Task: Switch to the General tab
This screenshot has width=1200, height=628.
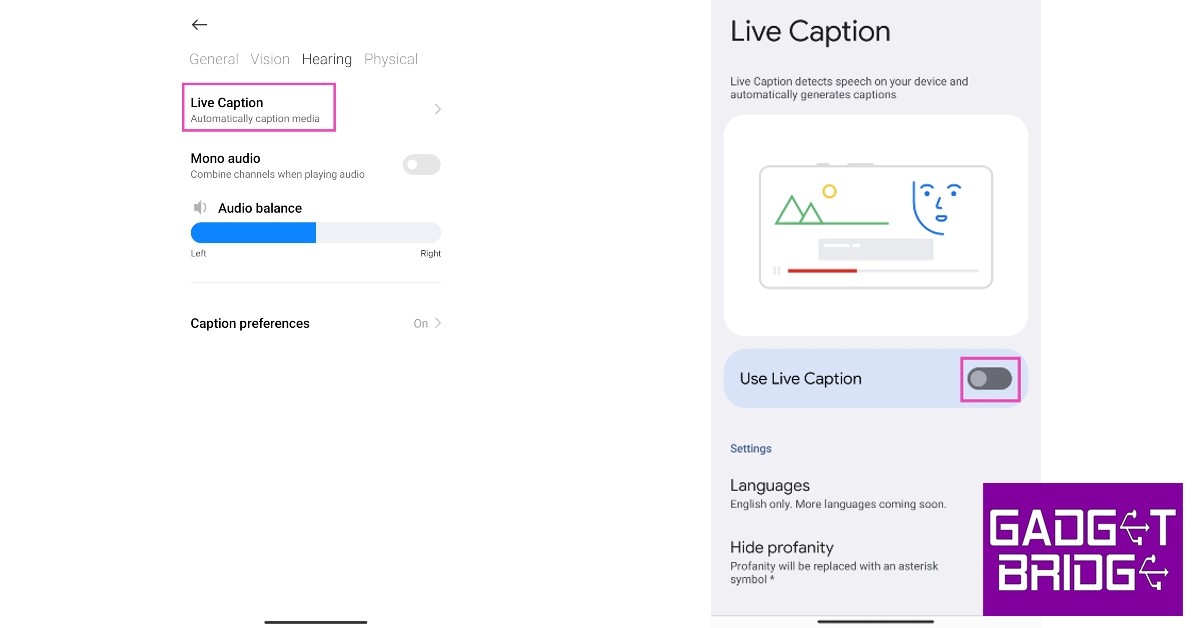Action: click(x=214, y=59)
